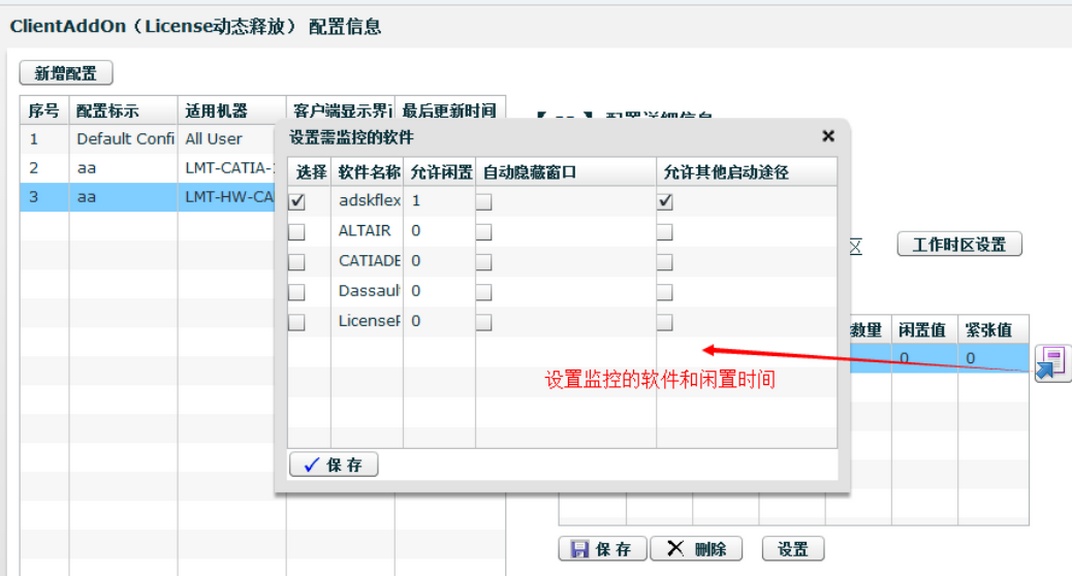Viewport: 1072px width, 576px height.
Task: Close the 设置需监控的软件 dialog
Action: pos(828,136)
